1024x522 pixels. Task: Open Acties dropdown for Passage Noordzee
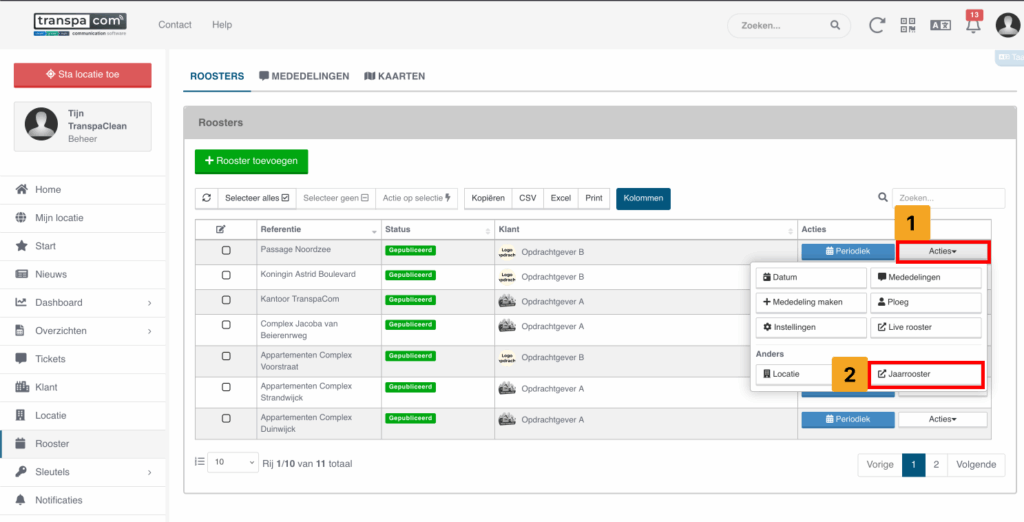[942, 252]
